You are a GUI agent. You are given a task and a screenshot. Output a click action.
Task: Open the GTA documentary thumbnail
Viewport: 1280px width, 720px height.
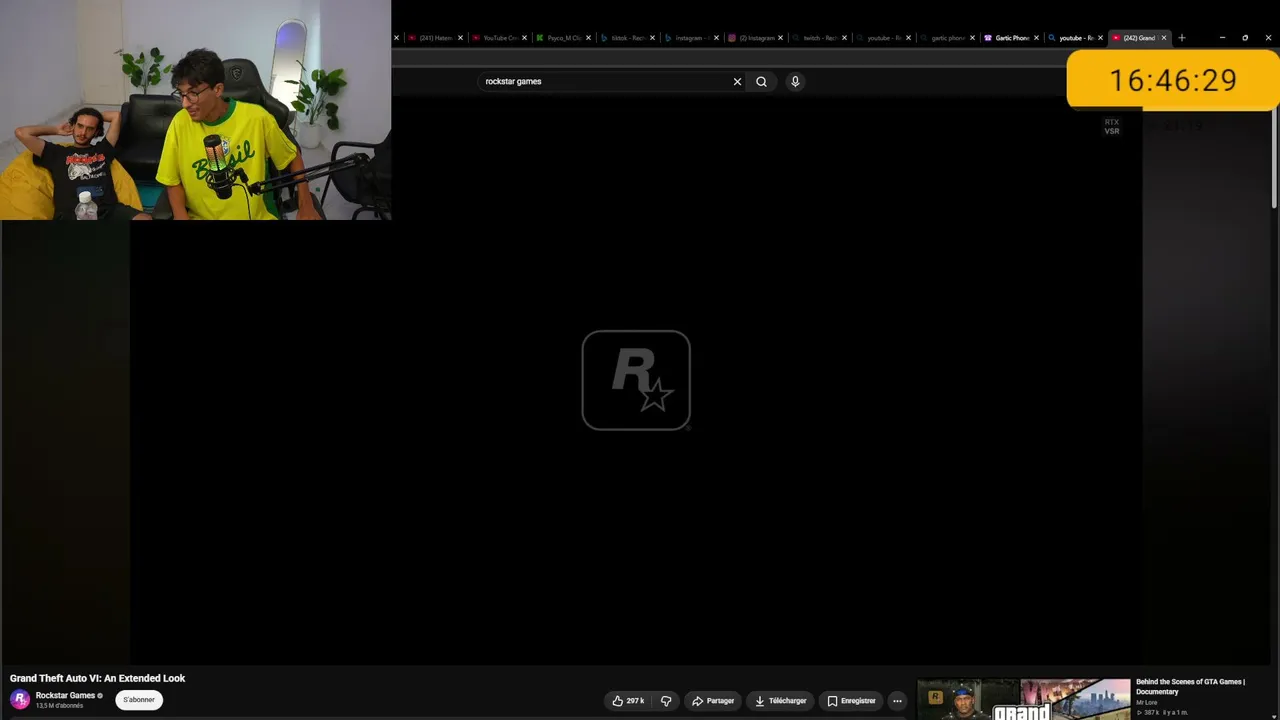(1024, 699)
